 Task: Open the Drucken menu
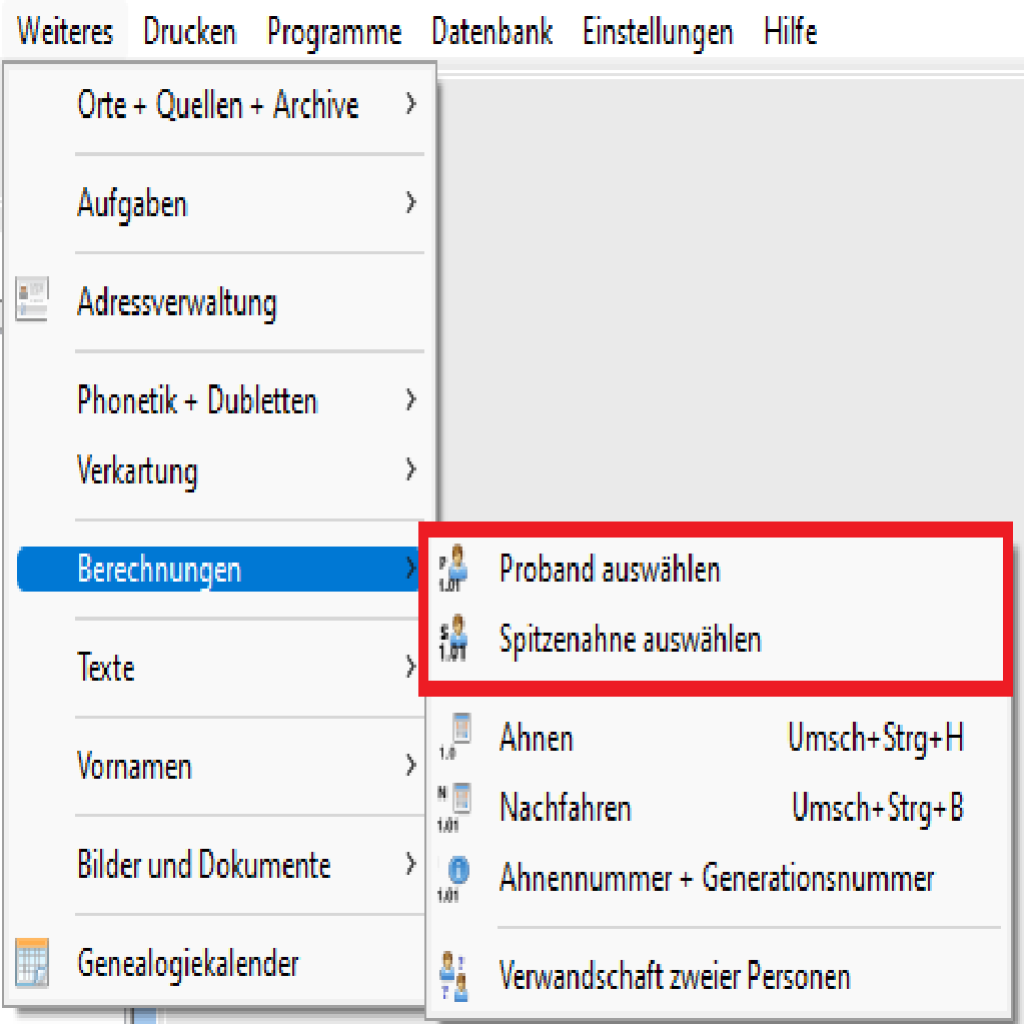click(189, 32)
